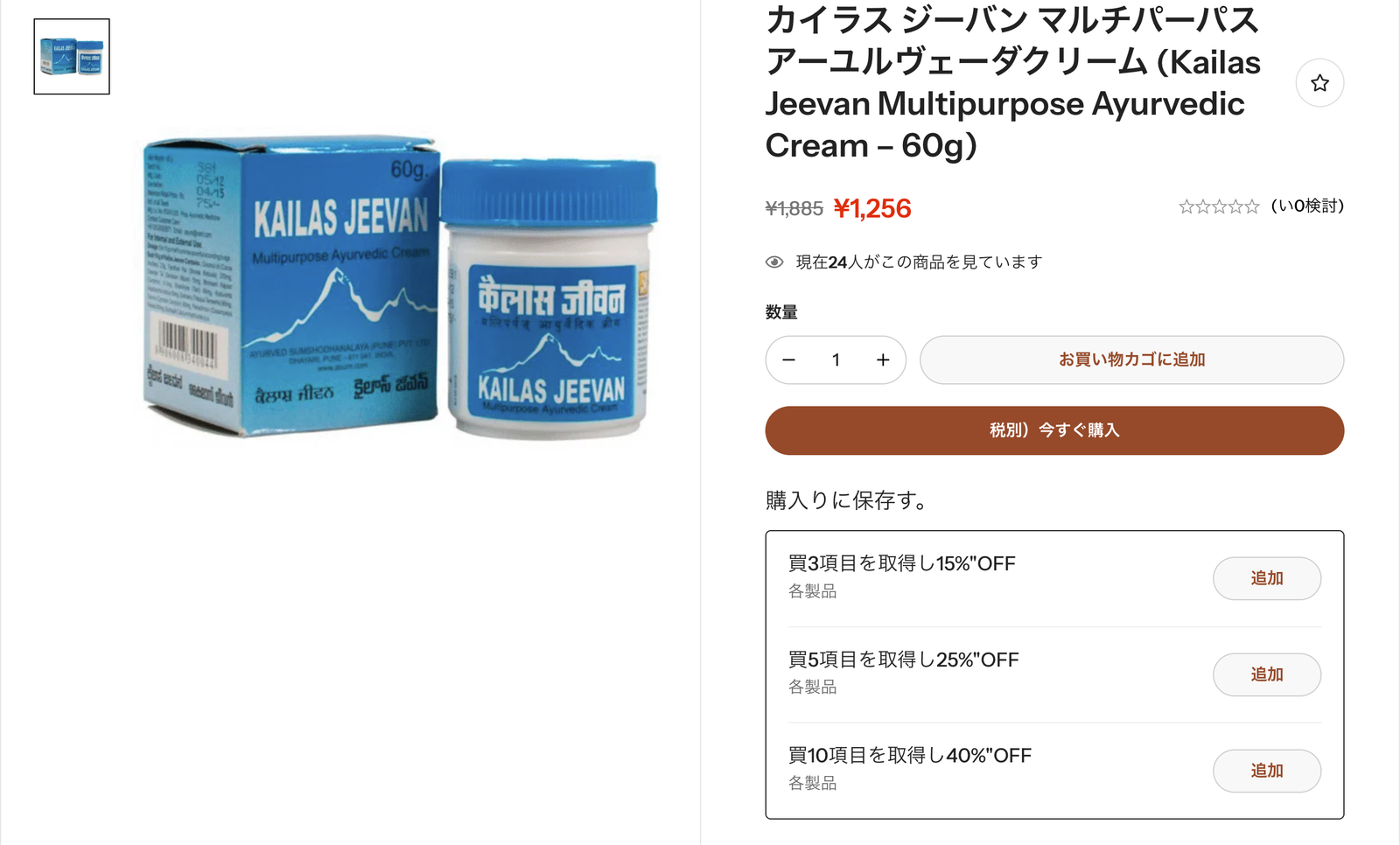Click the 現在24人がこの商品を見ています text

pos(919,262)
